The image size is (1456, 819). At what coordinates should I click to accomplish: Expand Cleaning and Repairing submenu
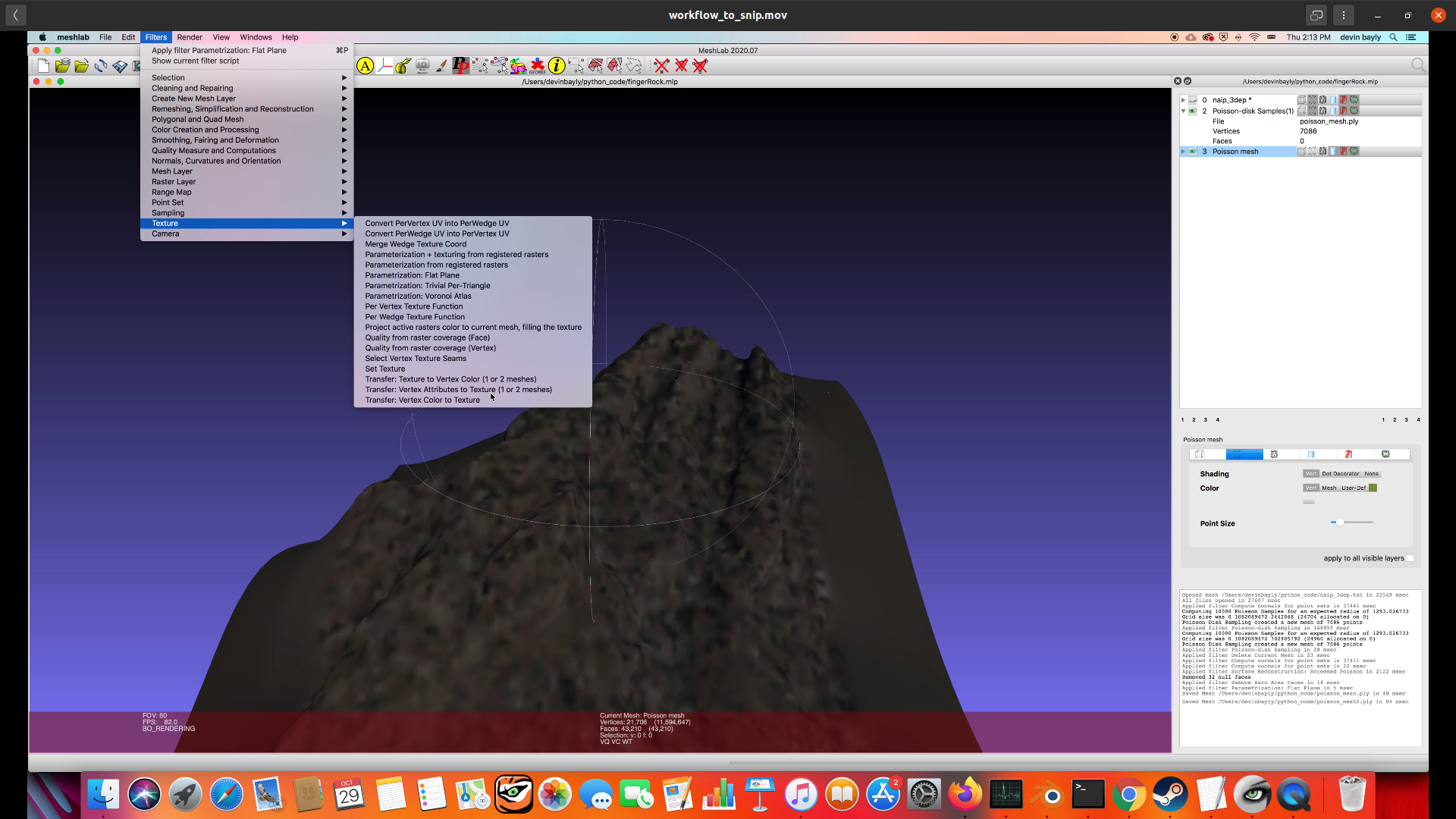246,89
